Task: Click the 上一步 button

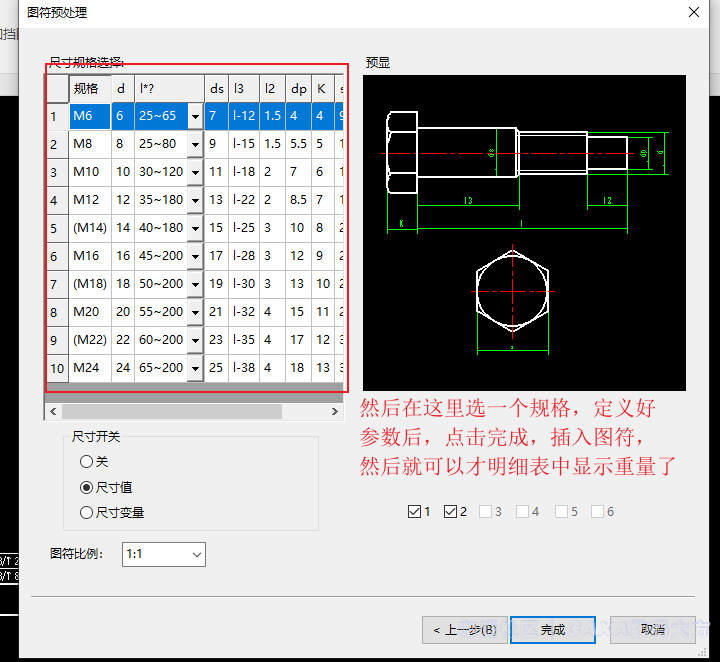Action: (x=465, y=630)
